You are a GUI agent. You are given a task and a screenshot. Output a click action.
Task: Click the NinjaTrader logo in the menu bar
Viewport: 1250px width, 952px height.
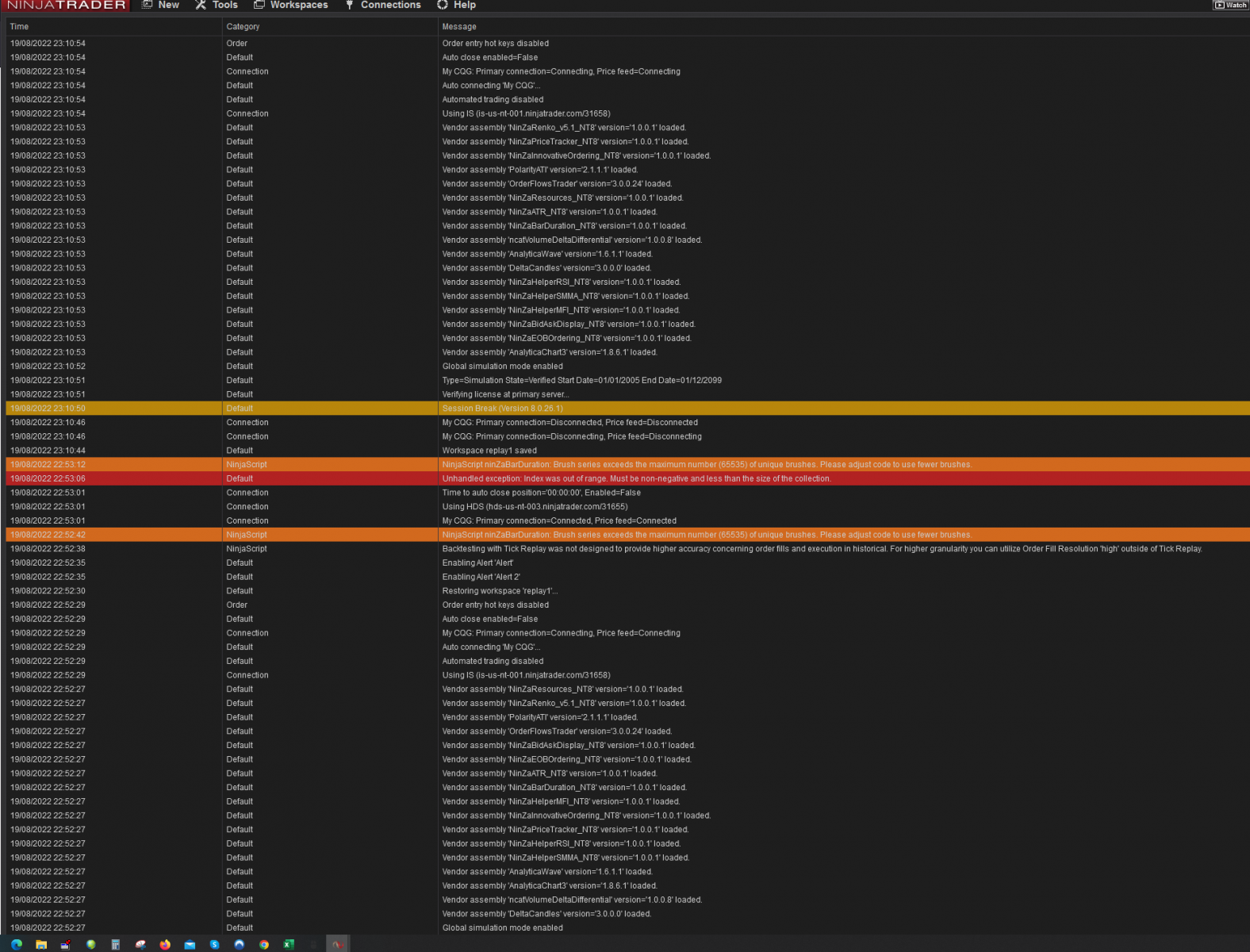pyautogui.click(x=66, y=5)
